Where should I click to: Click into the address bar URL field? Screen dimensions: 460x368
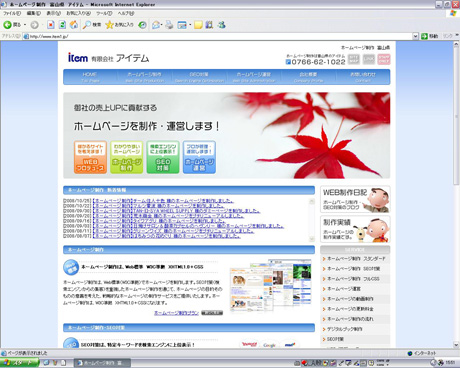[x=218, y=36]
